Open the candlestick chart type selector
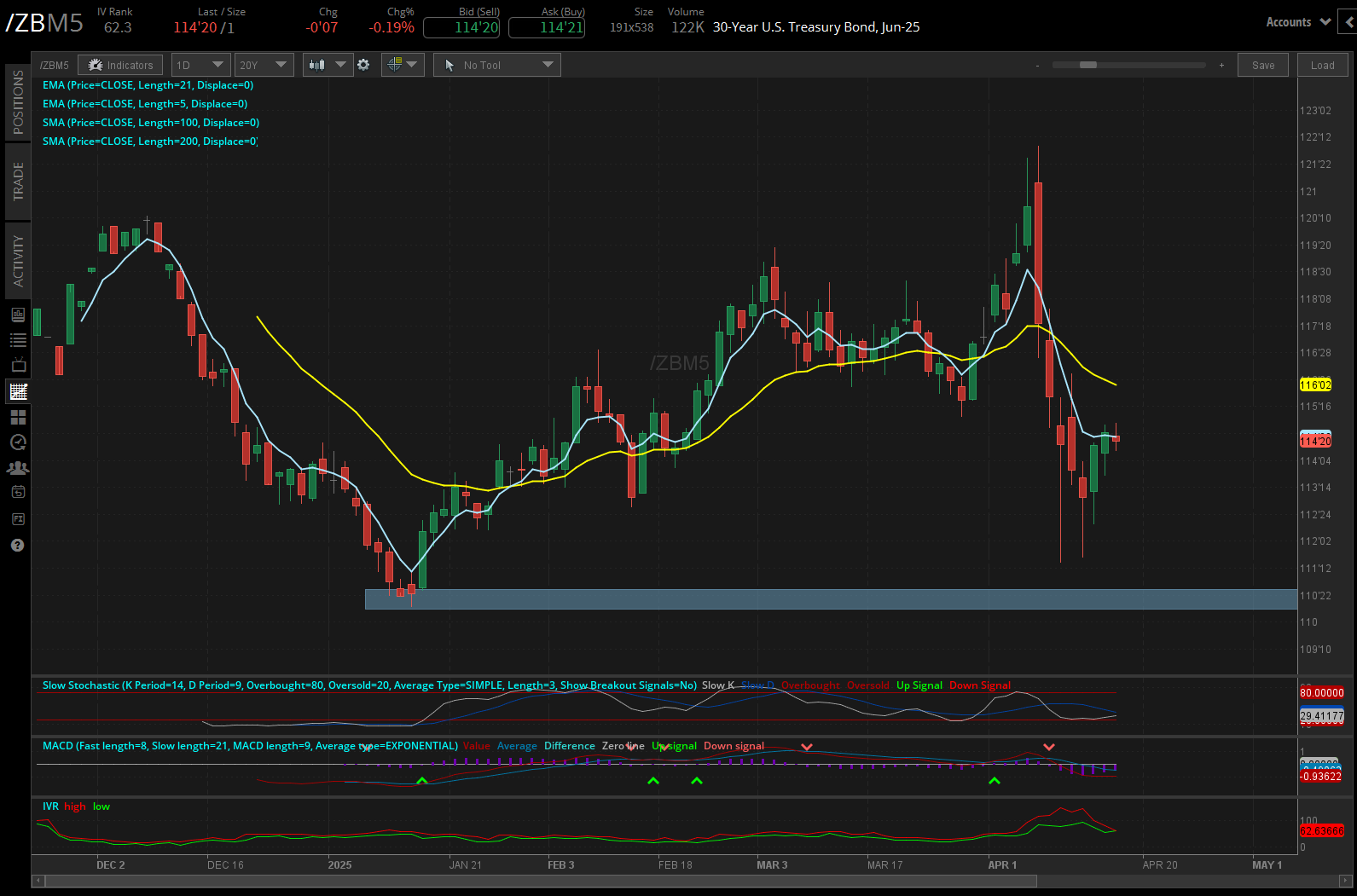This screenshot has width=1357, height=896. coord(328,65)
